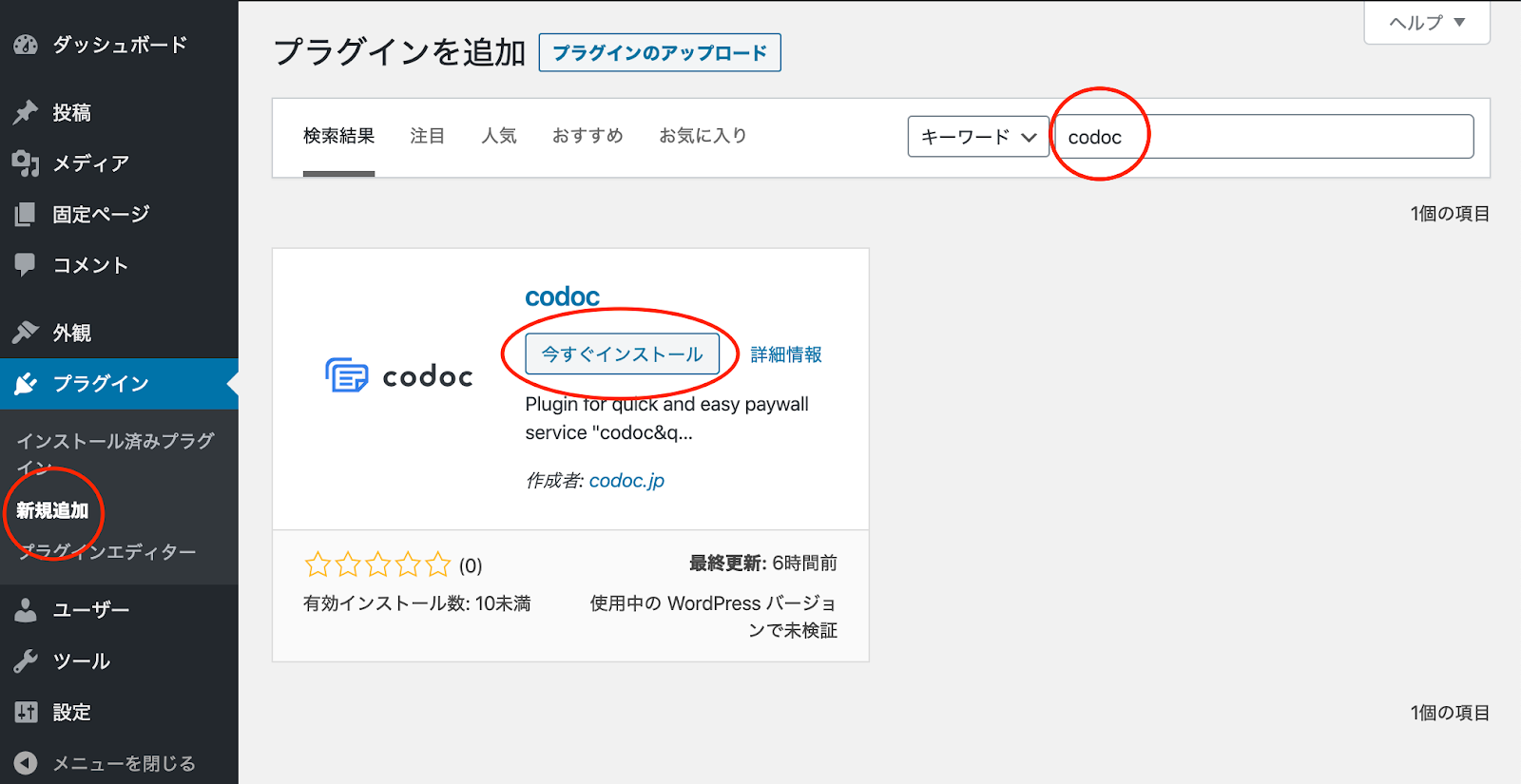Image resolution: width=1521 pixels, height=784 pixels.
Task: Click 今すぐインストール button
Action: click(623, 354)
